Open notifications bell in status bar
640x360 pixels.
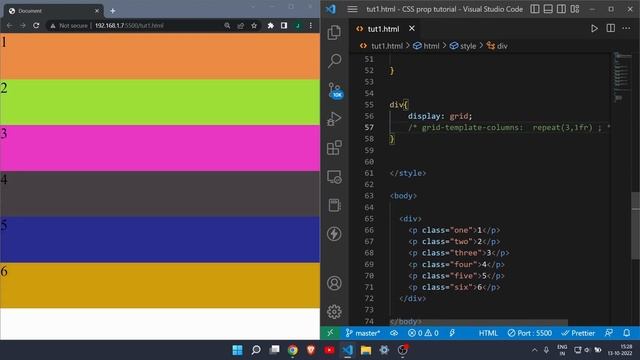[627, 333]
